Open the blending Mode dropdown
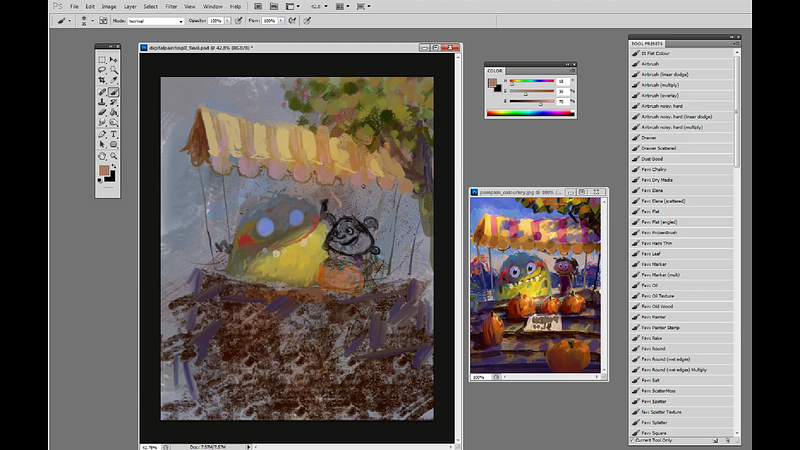The image size is (800, 450). (156, 21)
